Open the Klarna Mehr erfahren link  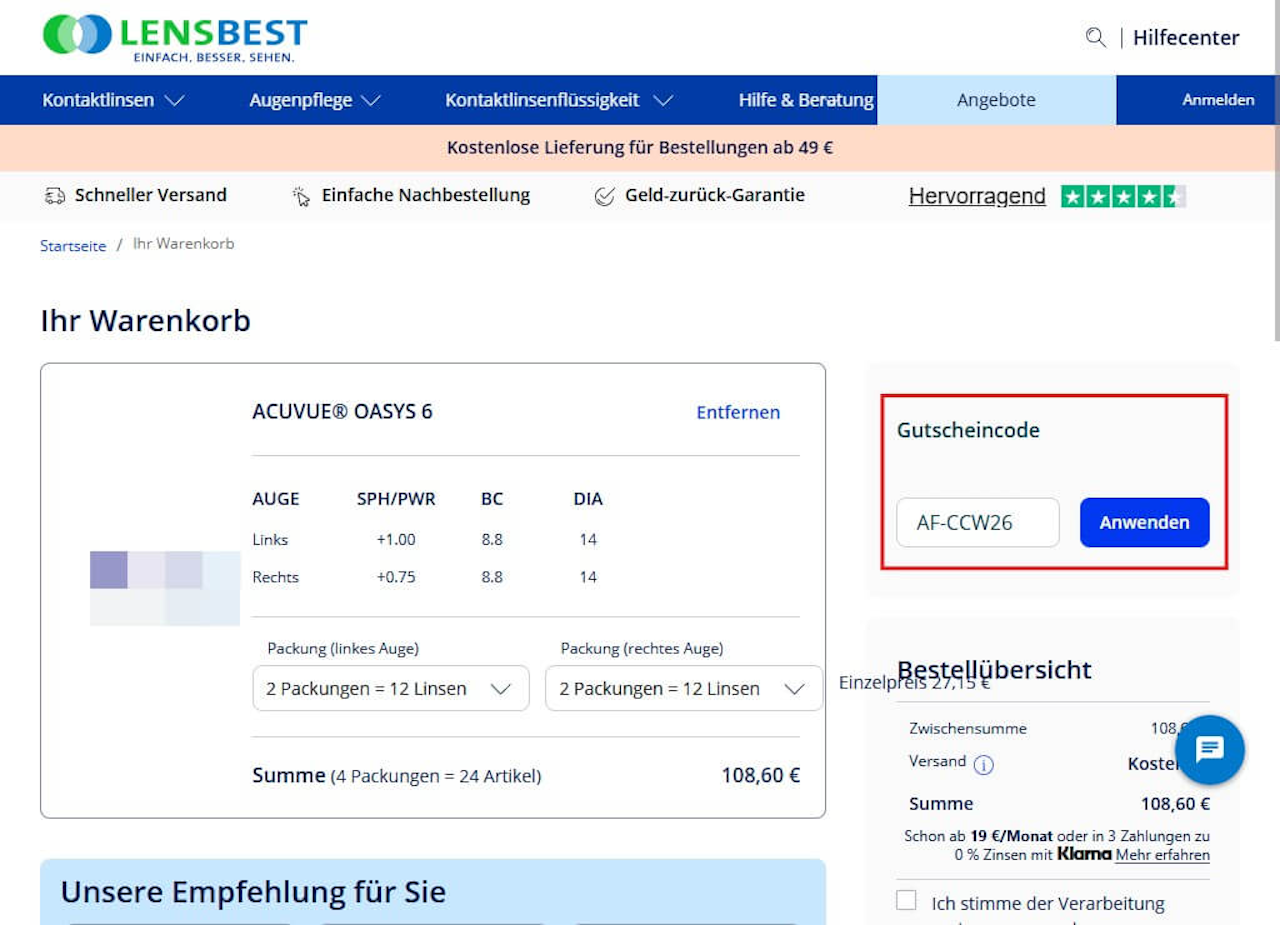(1163, 855)
